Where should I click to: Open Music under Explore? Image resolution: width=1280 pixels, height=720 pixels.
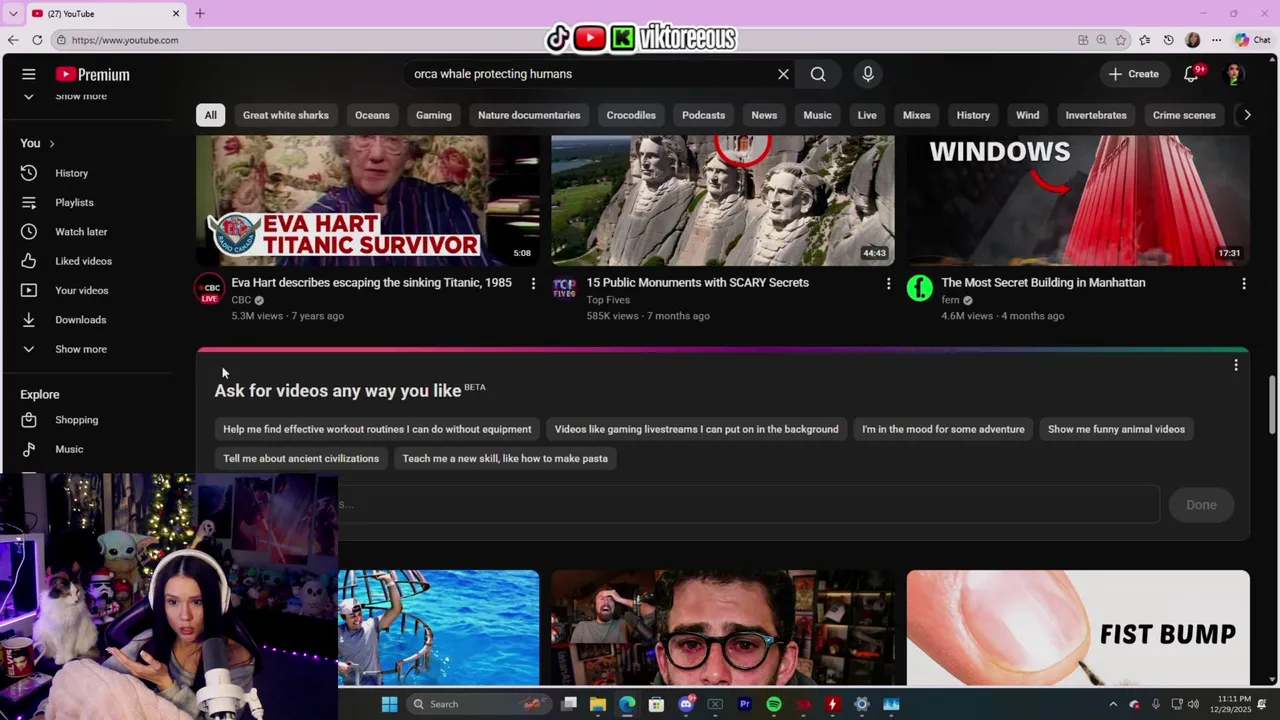coord(69,449)
